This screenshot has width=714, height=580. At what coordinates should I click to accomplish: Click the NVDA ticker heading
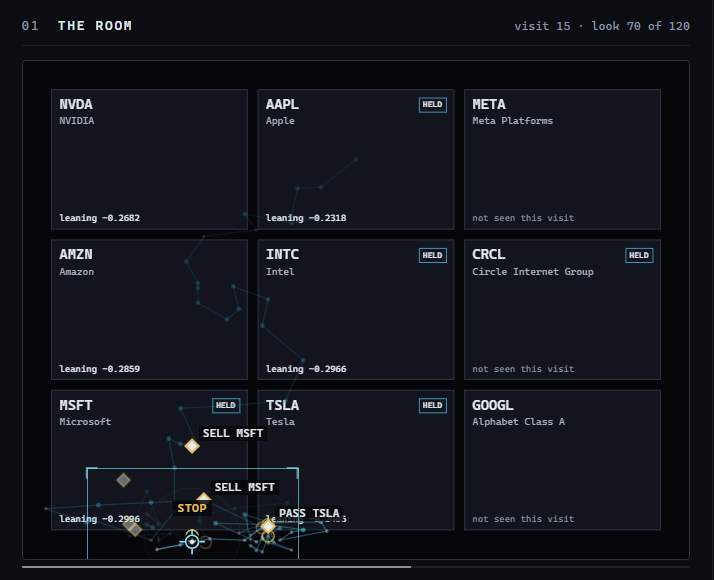76,104
